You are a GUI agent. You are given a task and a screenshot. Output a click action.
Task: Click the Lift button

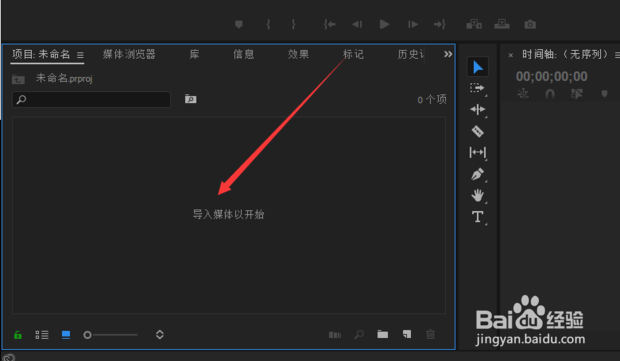click(474, 25)
